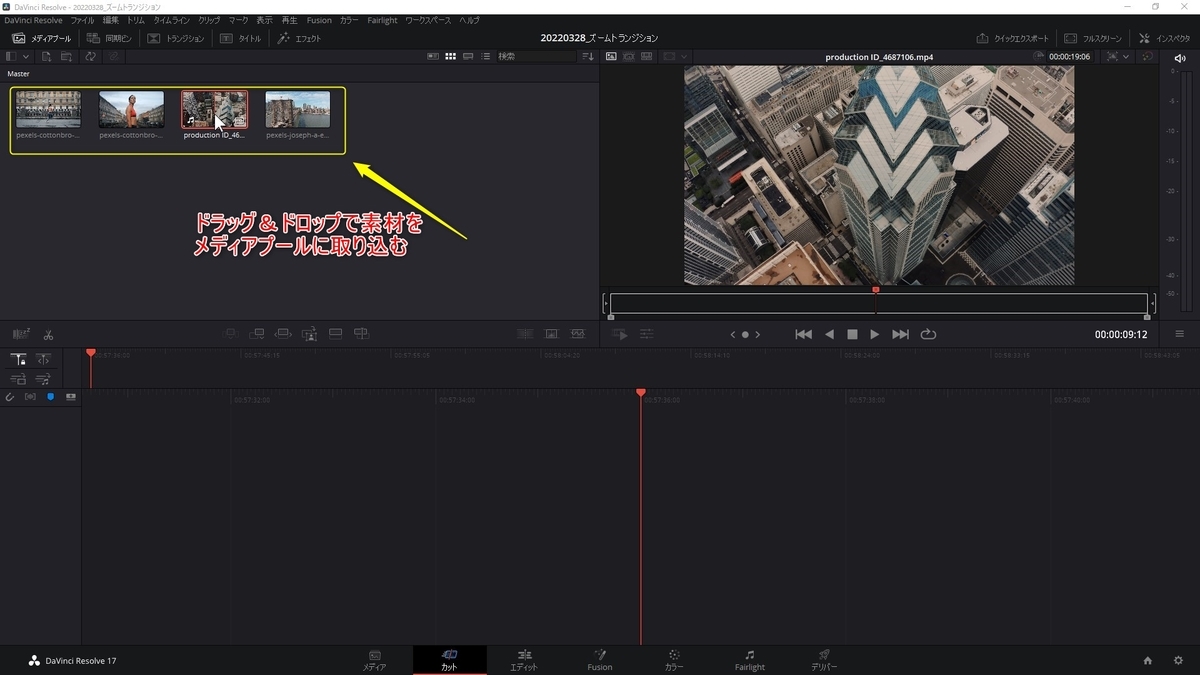Click the import media file icon
The image size is (1200, 675).
(x=46, y=57)
